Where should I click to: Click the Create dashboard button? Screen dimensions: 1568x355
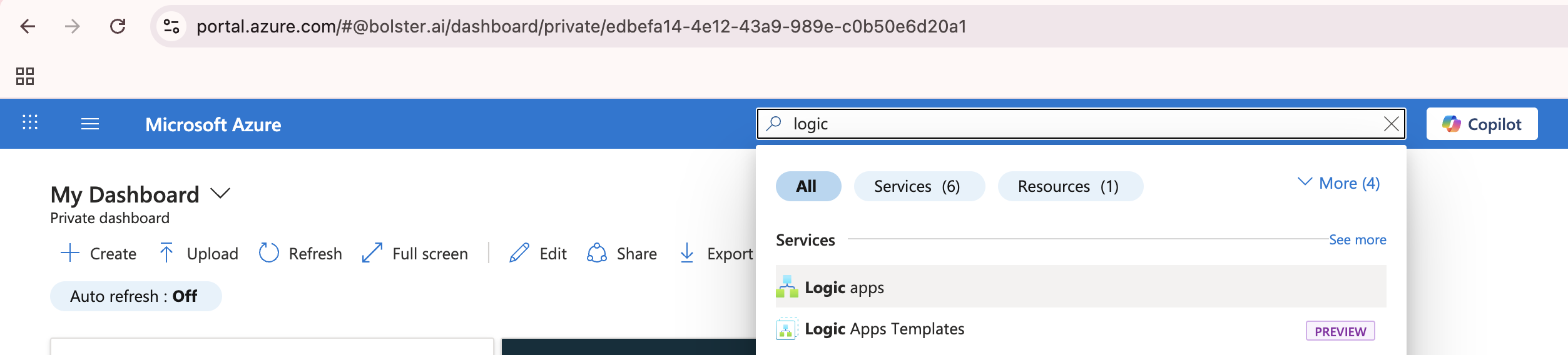(x=99, y=254)
